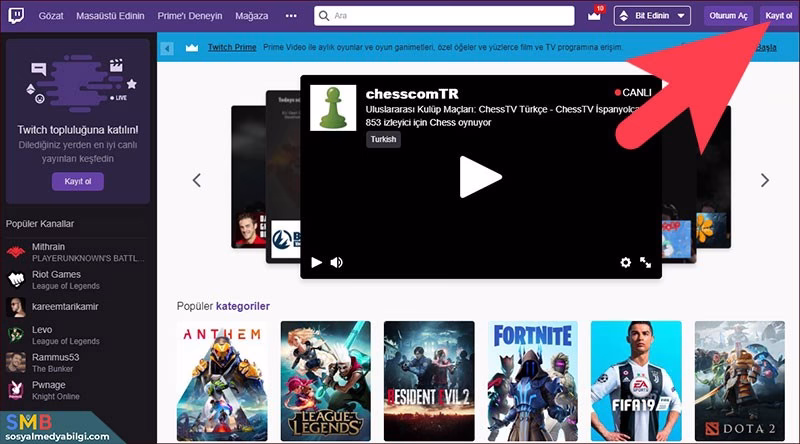Open the Prime loot crown notifications
This screenshot has width=800, height=444.
point(594,15)
